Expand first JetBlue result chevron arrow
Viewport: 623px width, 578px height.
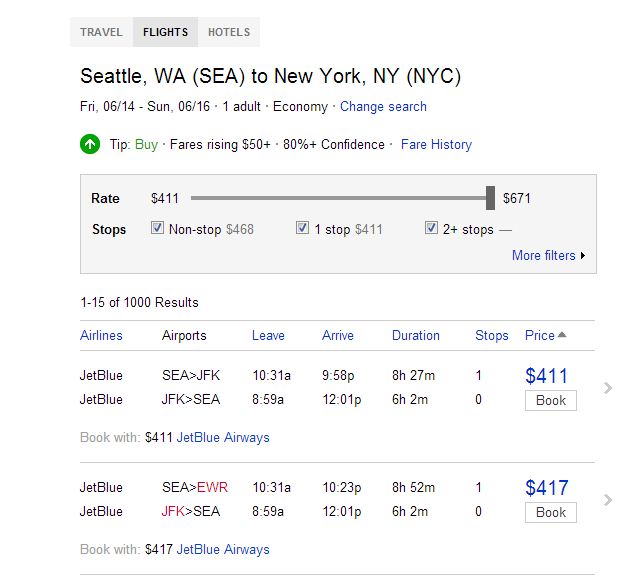tap(608, 388)
